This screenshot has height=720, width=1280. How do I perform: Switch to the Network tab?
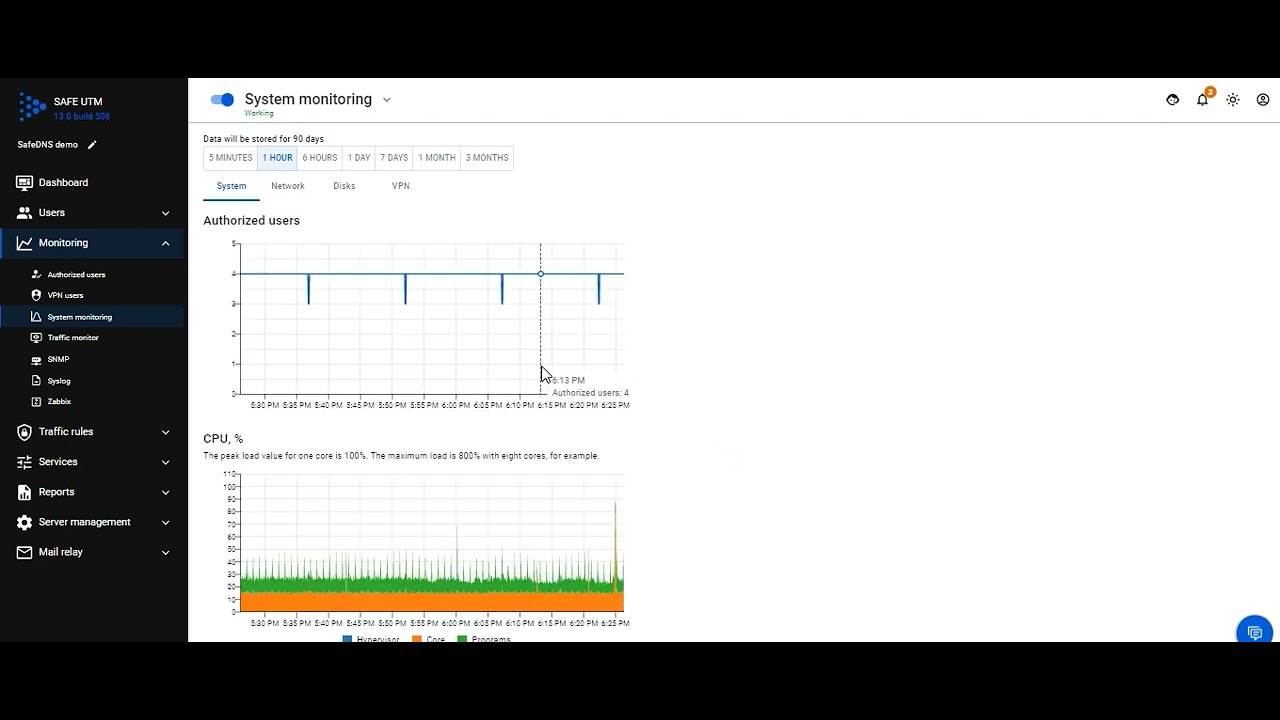288,186
